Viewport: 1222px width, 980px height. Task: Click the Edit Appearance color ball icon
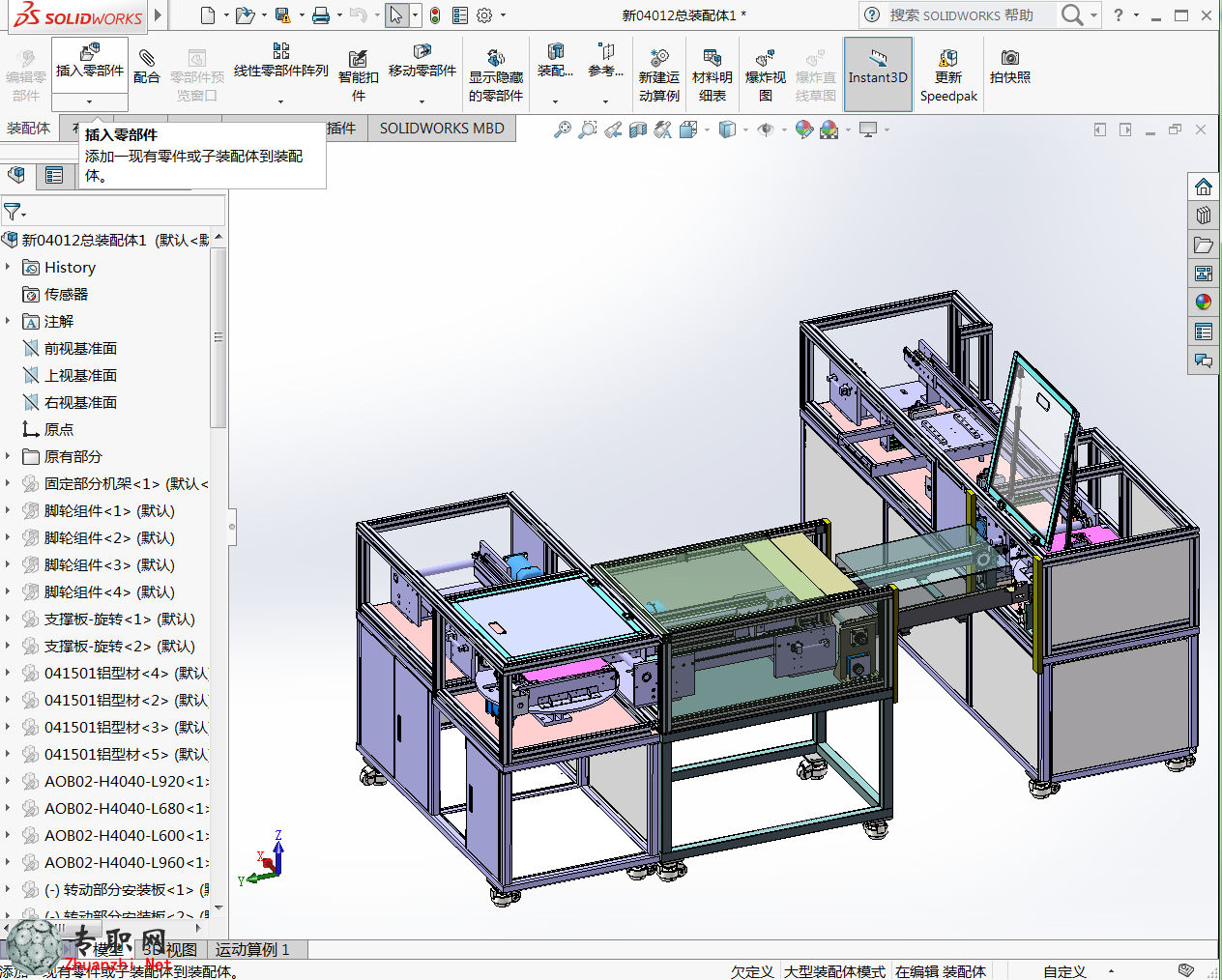coord(803,130)
